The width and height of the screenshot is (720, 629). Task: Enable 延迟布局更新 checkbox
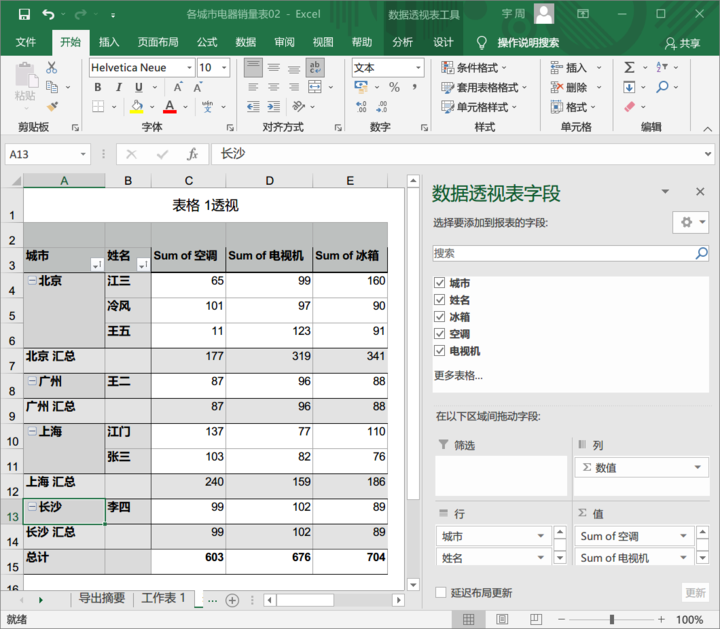point(441,593)
